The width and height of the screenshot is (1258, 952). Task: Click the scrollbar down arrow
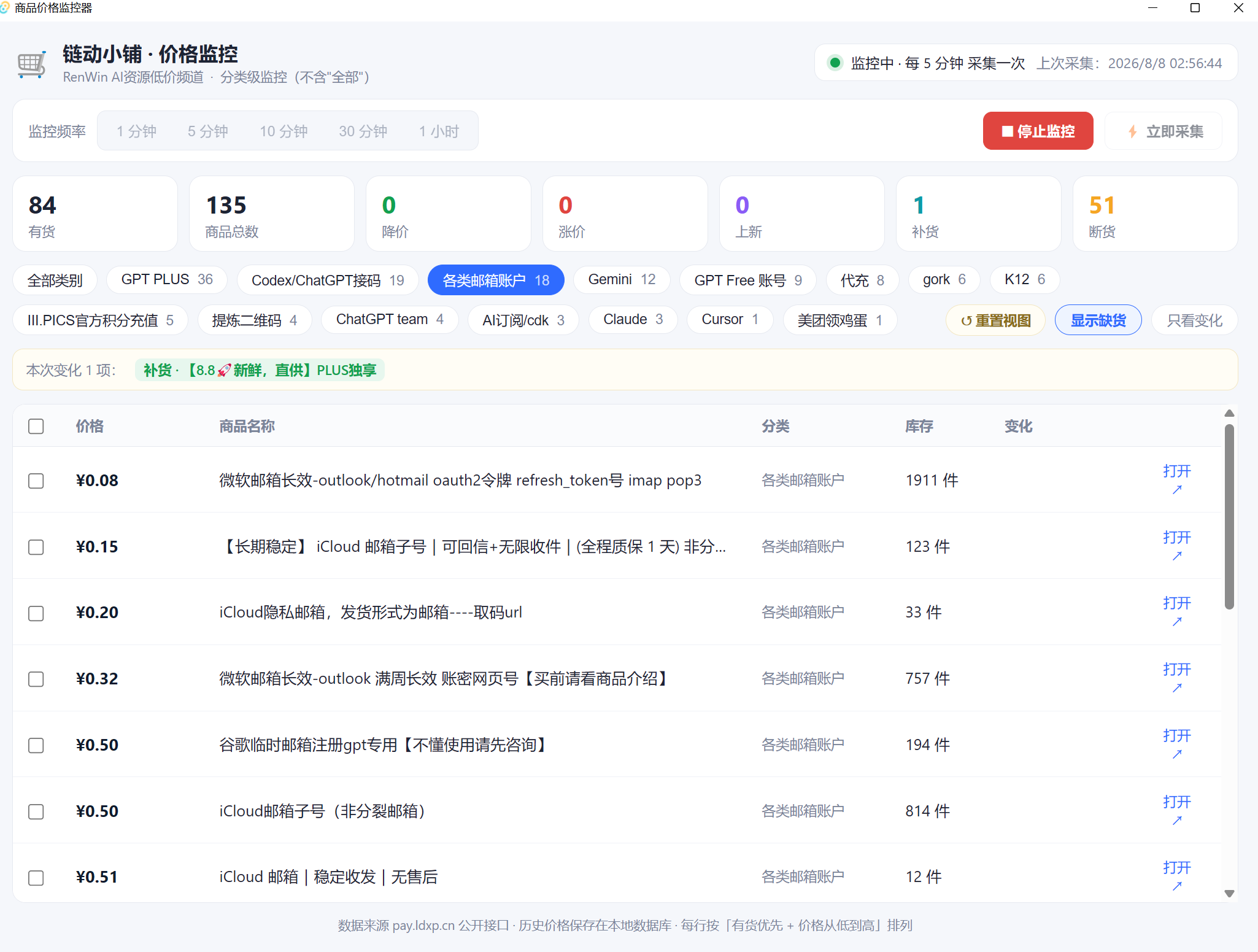point(1229,894)
